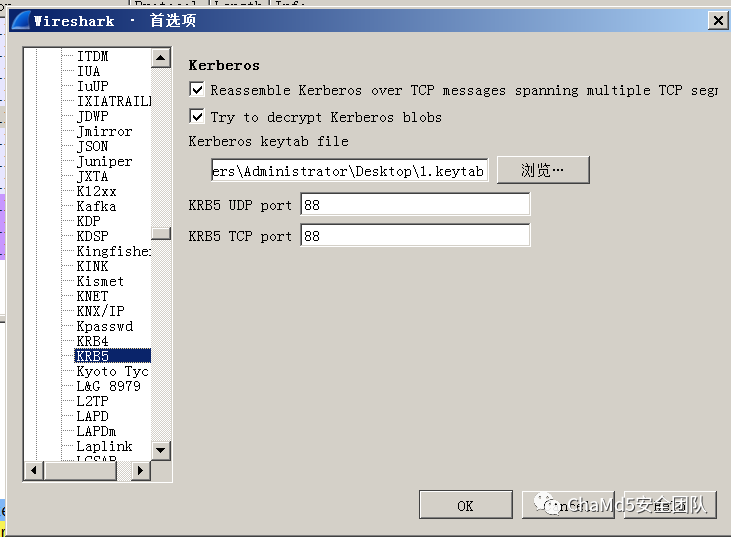731x537 pixels.
Task: Select KNET protocol entry
Action: click(x=92, y=296)
